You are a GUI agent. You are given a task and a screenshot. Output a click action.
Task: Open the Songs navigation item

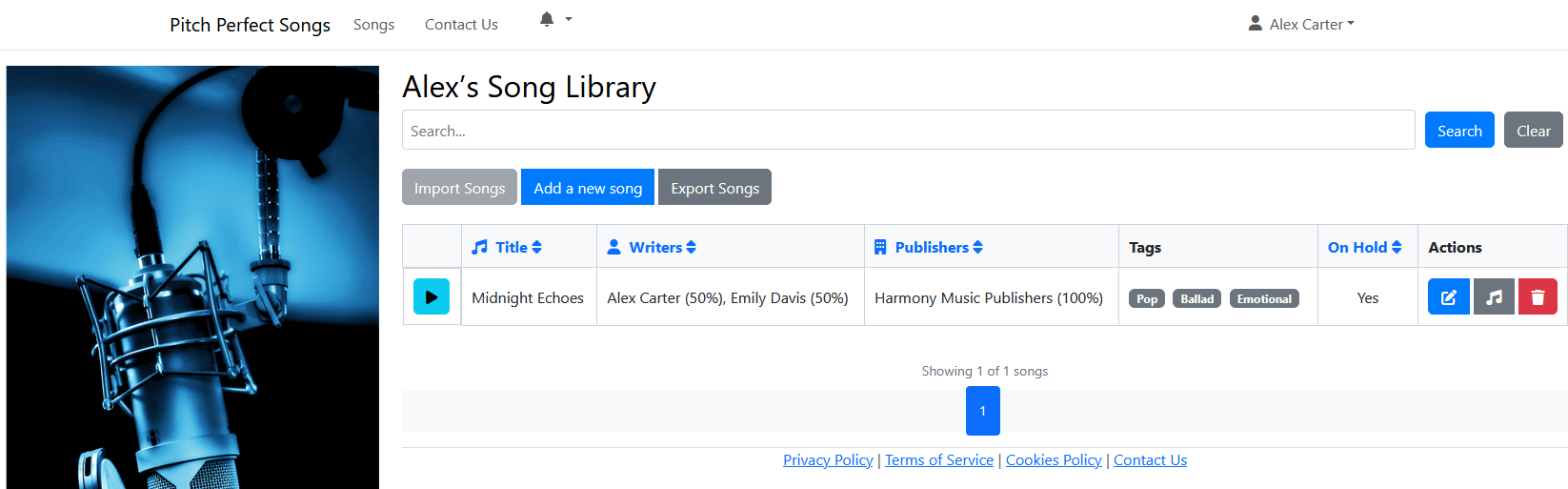point(373,25)
